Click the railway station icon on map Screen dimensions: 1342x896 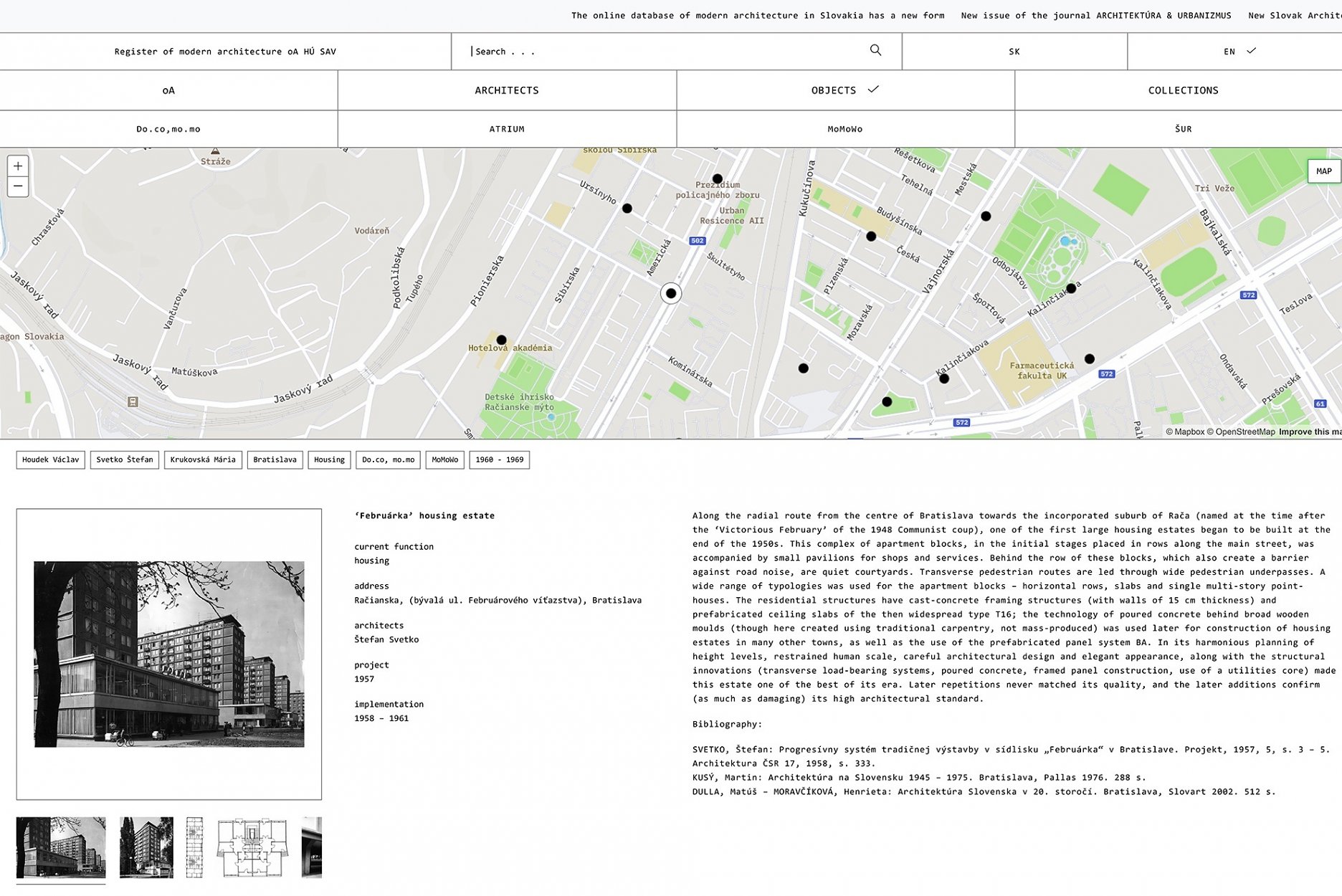tap(133, 402)
